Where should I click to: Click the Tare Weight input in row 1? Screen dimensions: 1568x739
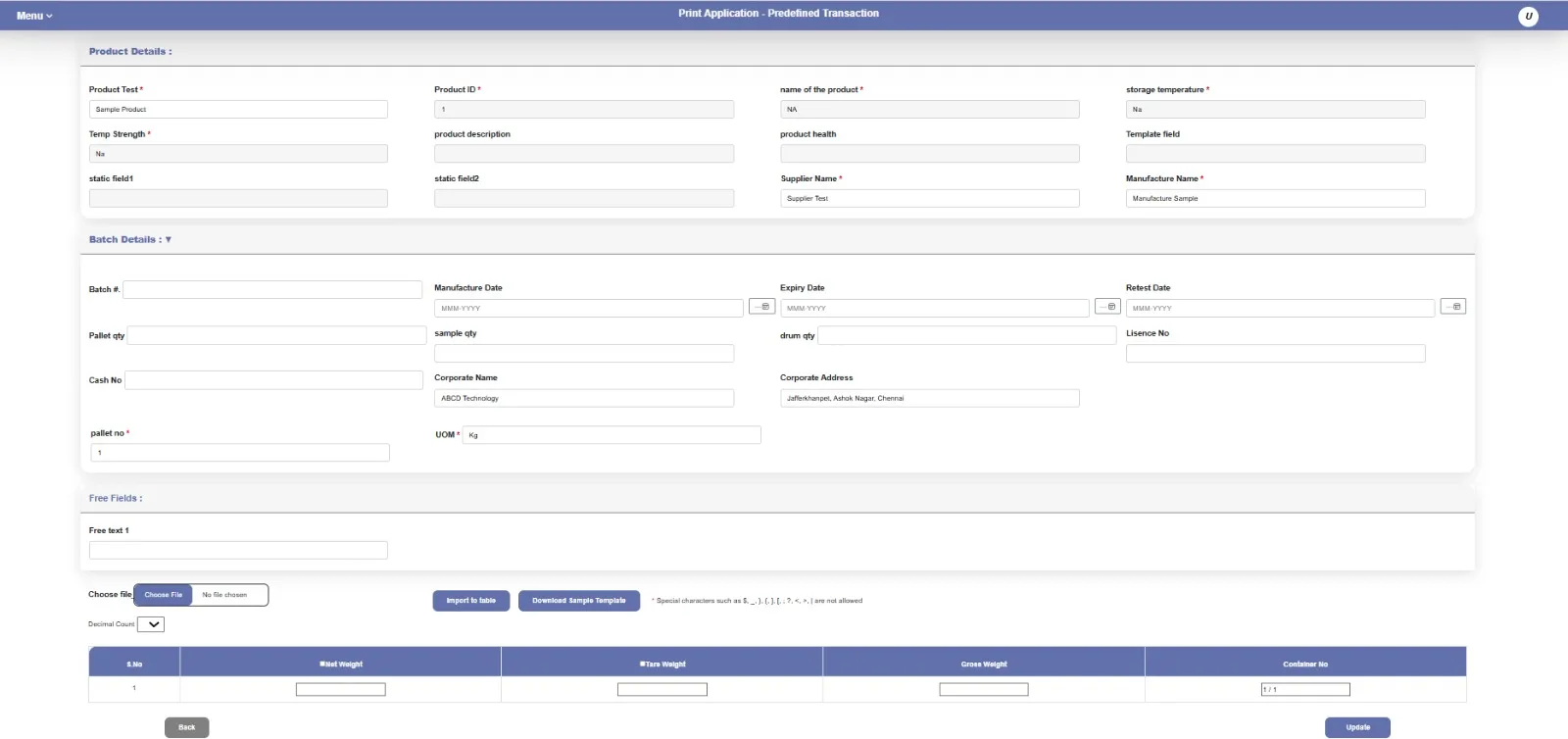pyautogui.click(x=662, y=690)
